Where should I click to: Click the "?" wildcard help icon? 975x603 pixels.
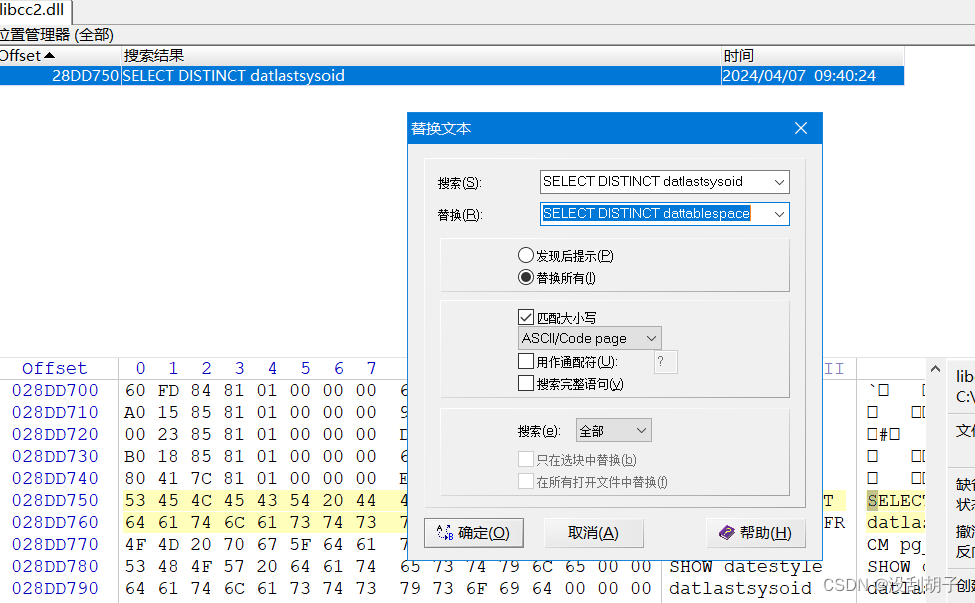(665, 361)
